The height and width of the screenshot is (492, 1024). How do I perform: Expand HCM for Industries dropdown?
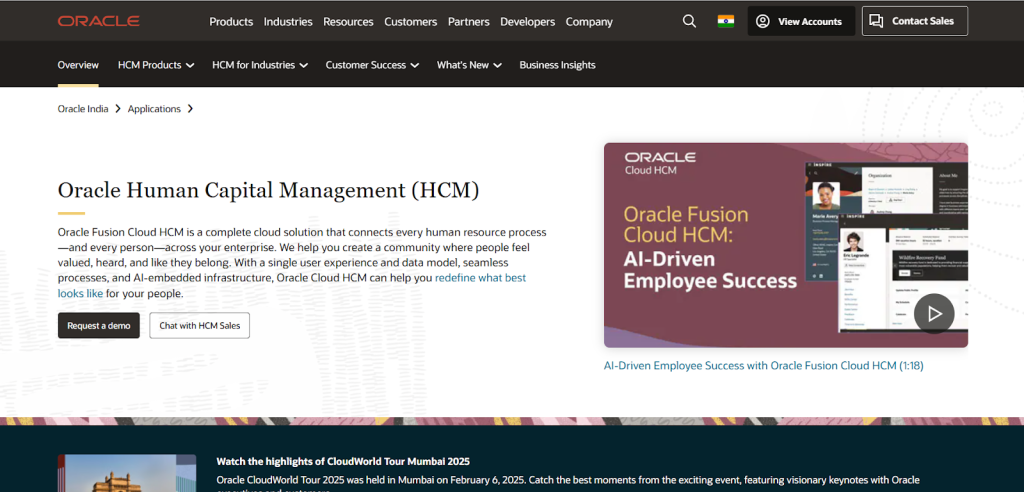click(x=260, y=65)
